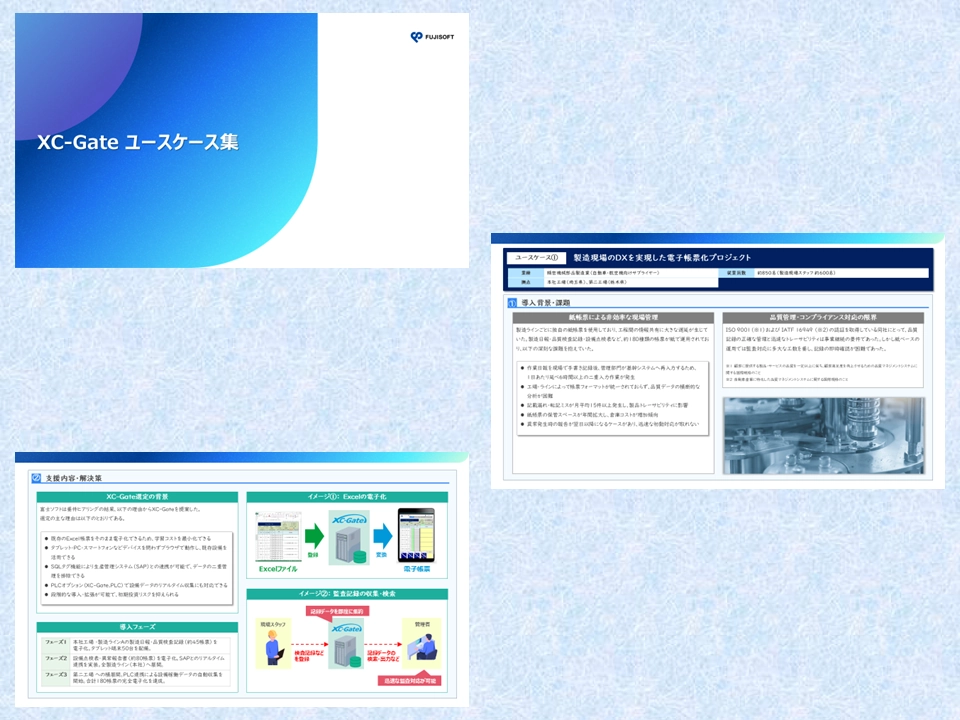This screenshot has height=720, width=960.
Task: Select the tablet 電子帳票 icon
Action: tap(417, 534)
